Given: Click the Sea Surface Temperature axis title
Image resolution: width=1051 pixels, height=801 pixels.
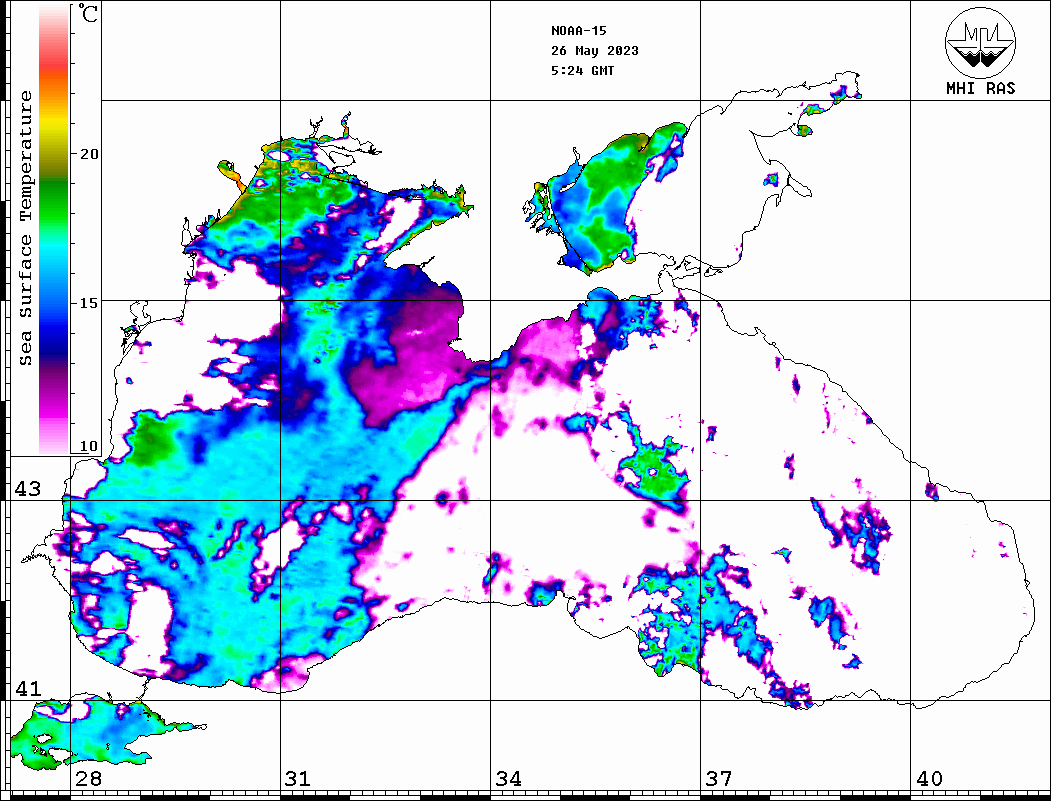Looking at the screenshot, I should 25,228.
